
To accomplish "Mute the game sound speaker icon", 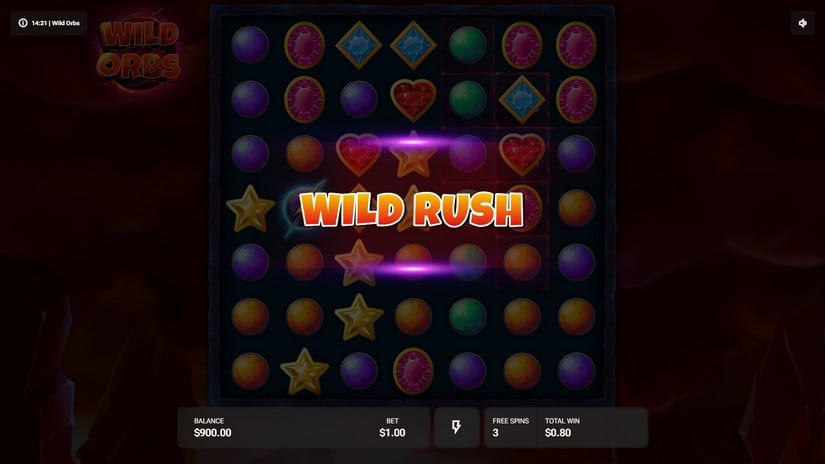I will pos(802,23).
